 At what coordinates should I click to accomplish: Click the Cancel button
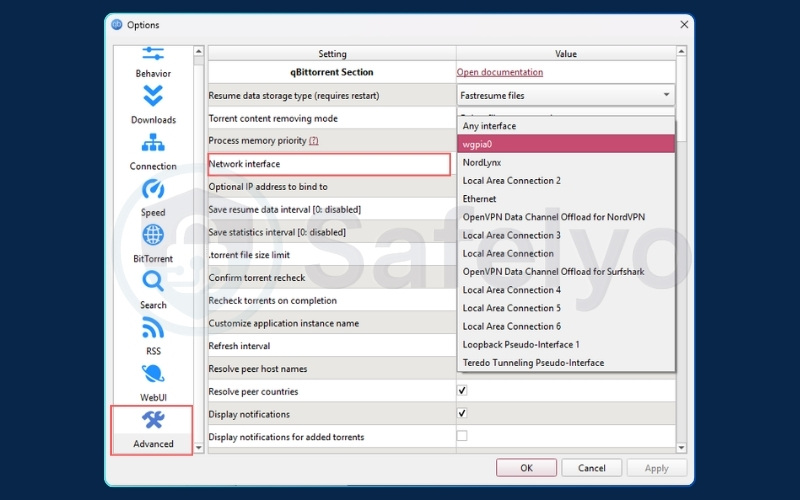(591, 468)
